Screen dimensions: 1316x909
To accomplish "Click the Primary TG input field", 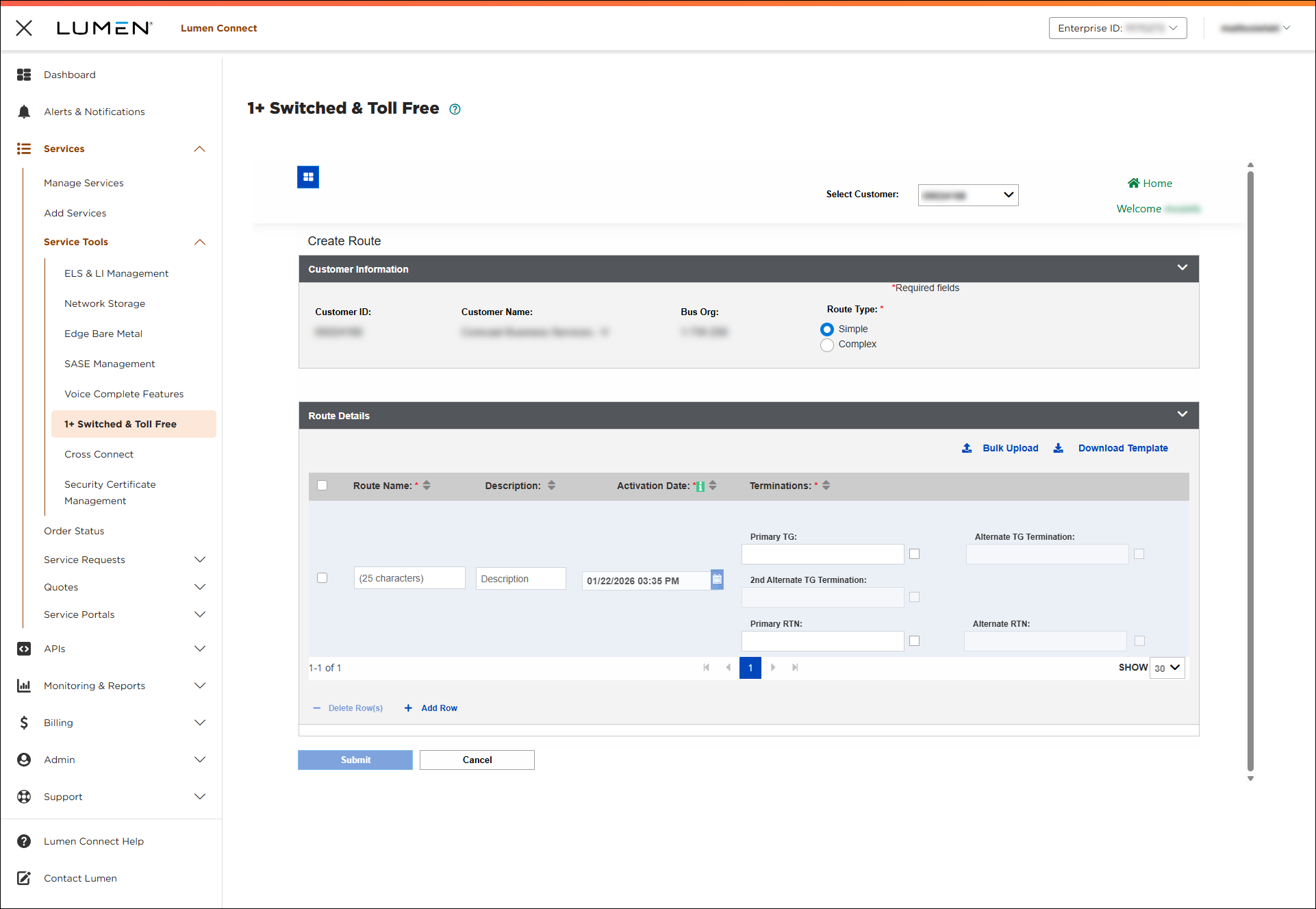I will [823, 554].
